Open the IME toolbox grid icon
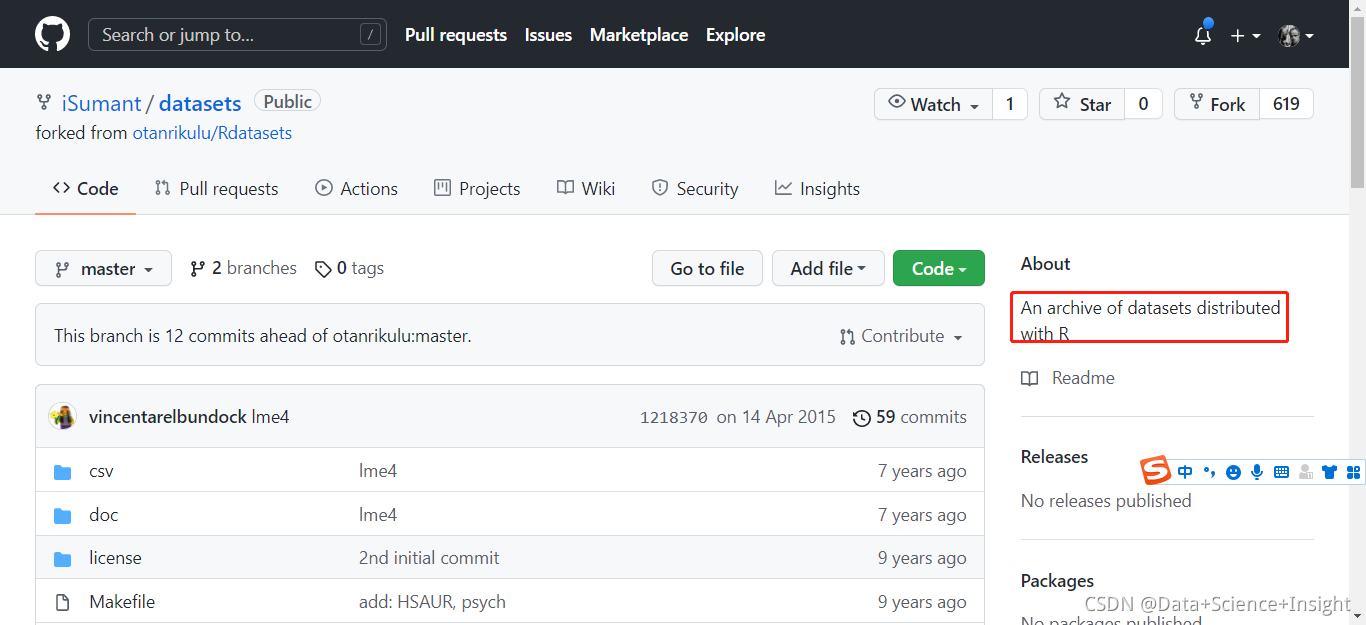 click(x=1354, y=472)
